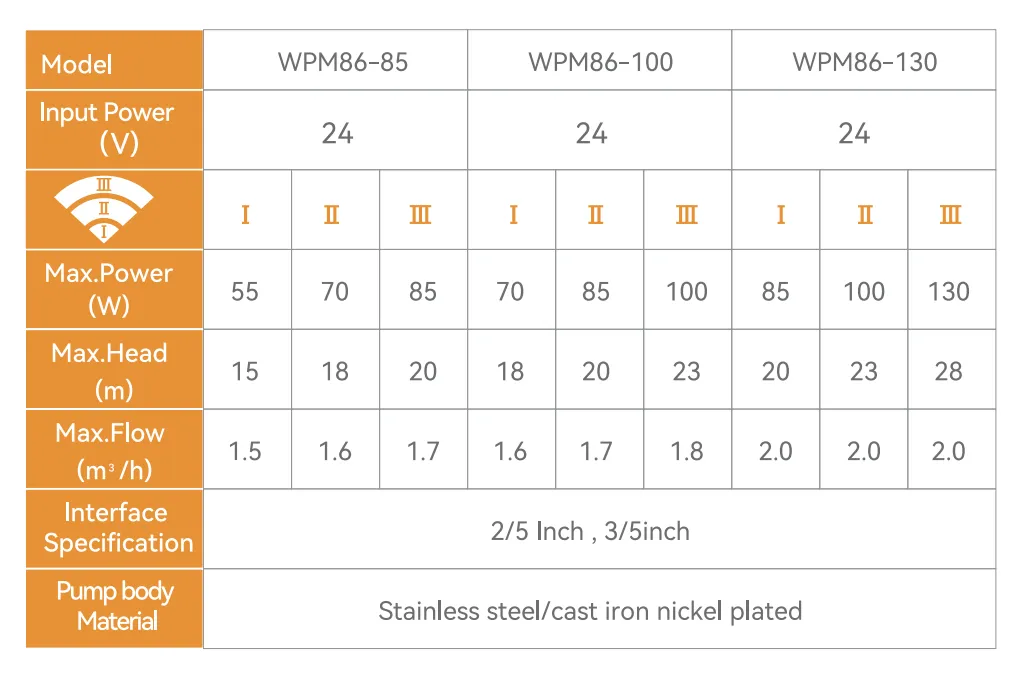Click the Input Power (V) row label
Viewport: 1028px width, 693px height.
coord(107,128)
